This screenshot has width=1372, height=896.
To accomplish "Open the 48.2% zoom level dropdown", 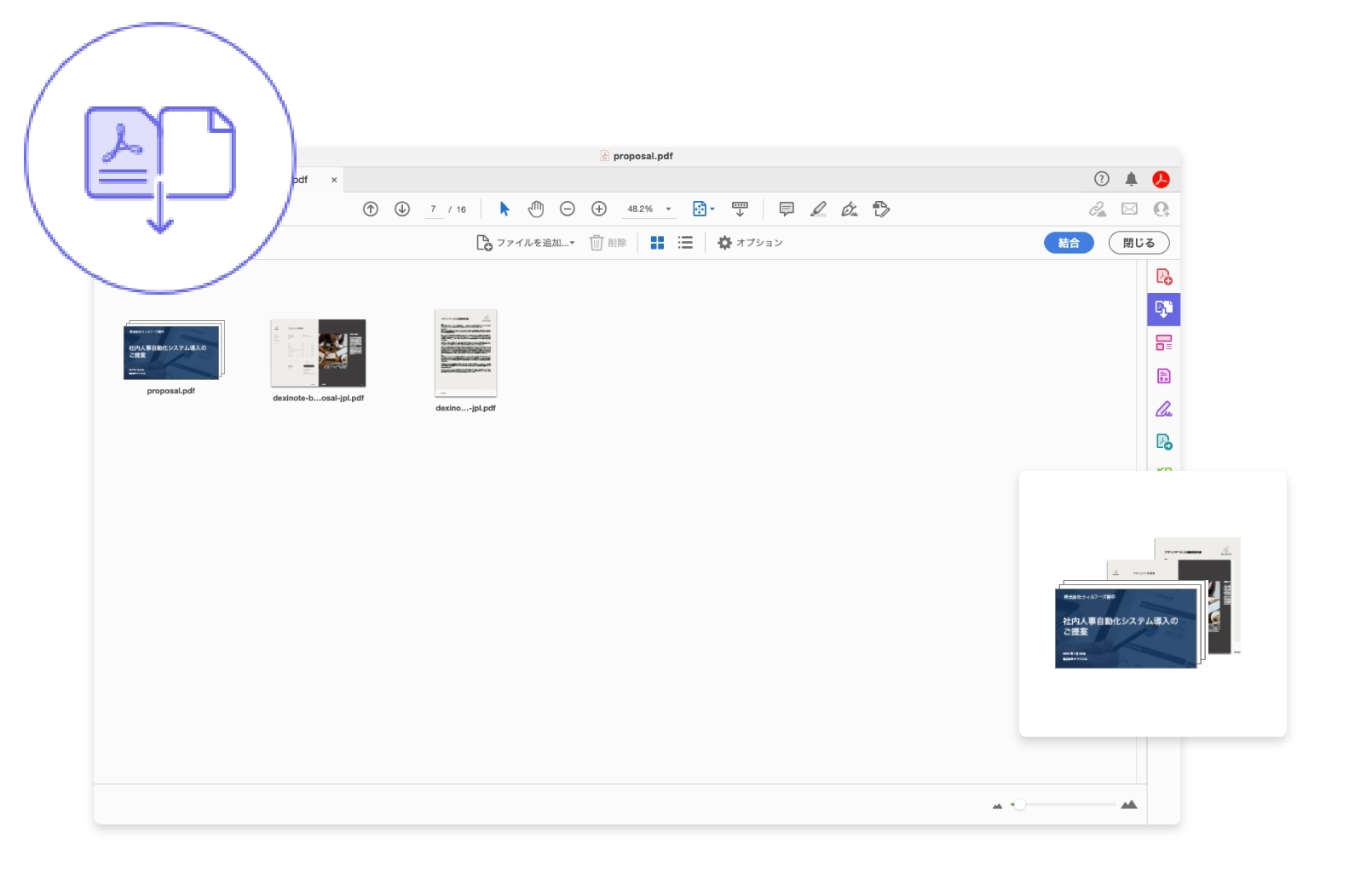I will pyautogui.click(x=649, y=210).
